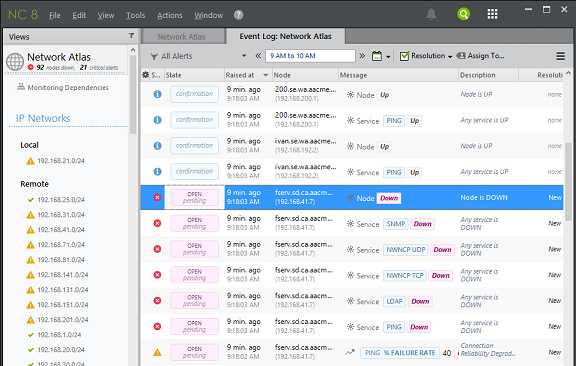Click Assign To... button

click(480, 55)
